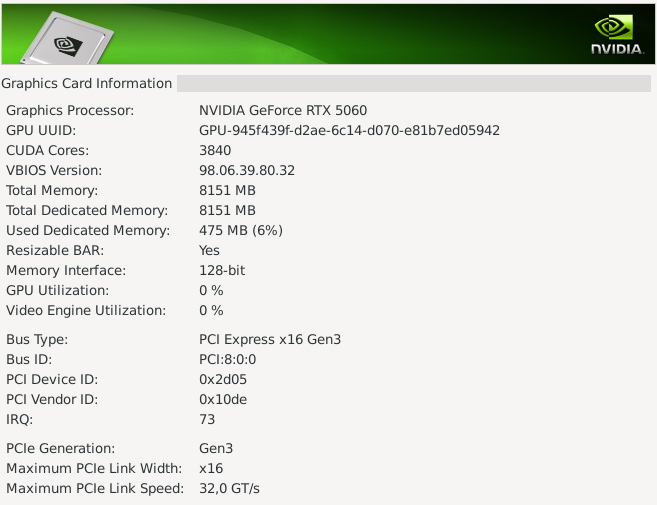This screenshot has width=657, height=505.
Task: Click the NVIDIA logo in the banner
Action: coord(617,34)
